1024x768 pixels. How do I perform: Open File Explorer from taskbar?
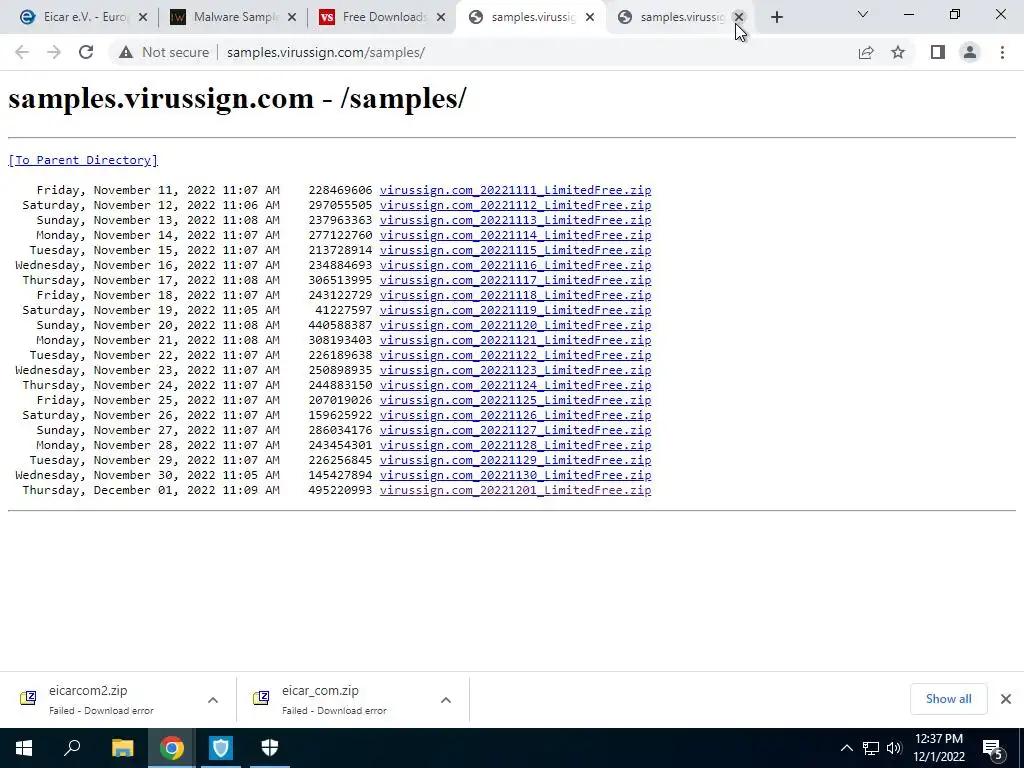point(122,748)
